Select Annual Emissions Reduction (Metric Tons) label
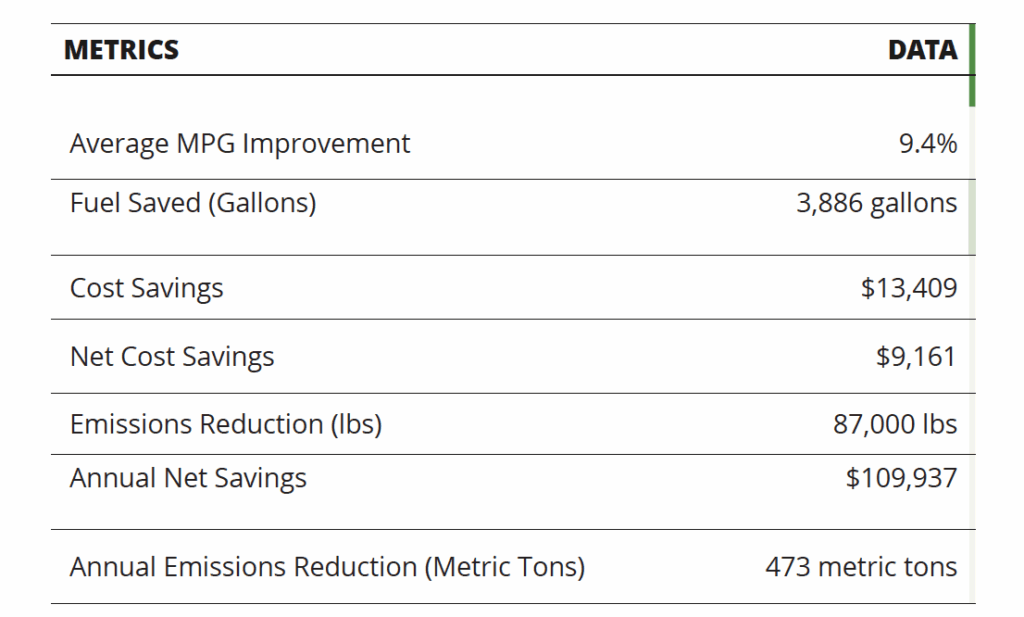 tap(327, 567)
